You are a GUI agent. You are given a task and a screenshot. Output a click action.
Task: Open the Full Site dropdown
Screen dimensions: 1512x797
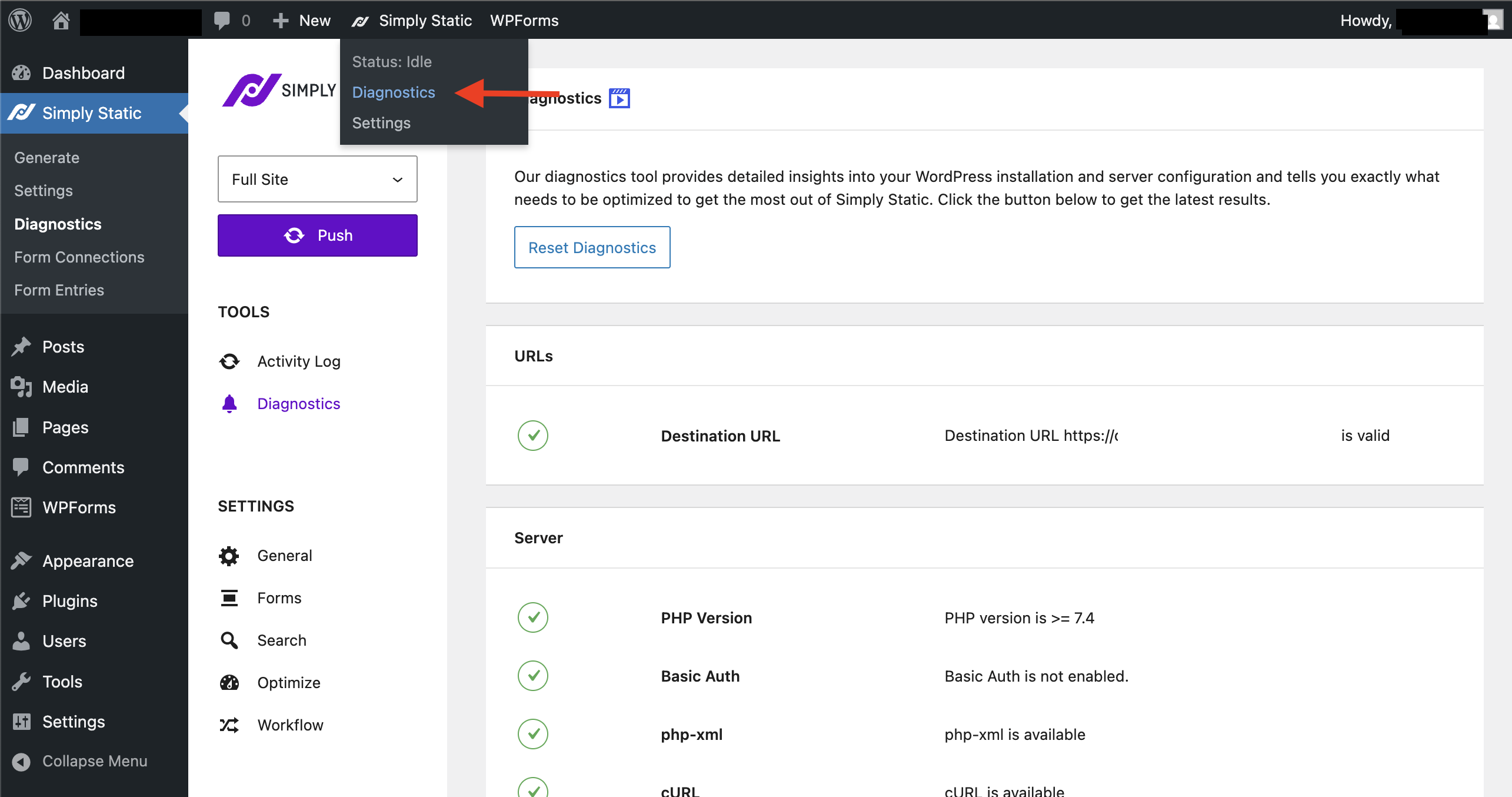(317, 179)
